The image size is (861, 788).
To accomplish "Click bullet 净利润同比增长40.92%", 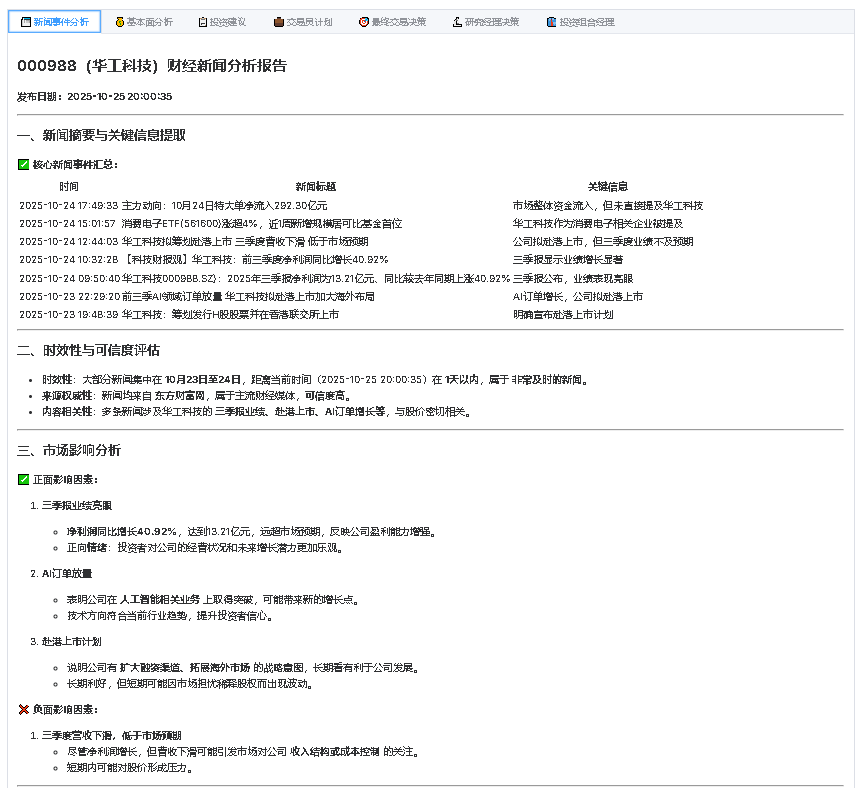I will [251, 532].
